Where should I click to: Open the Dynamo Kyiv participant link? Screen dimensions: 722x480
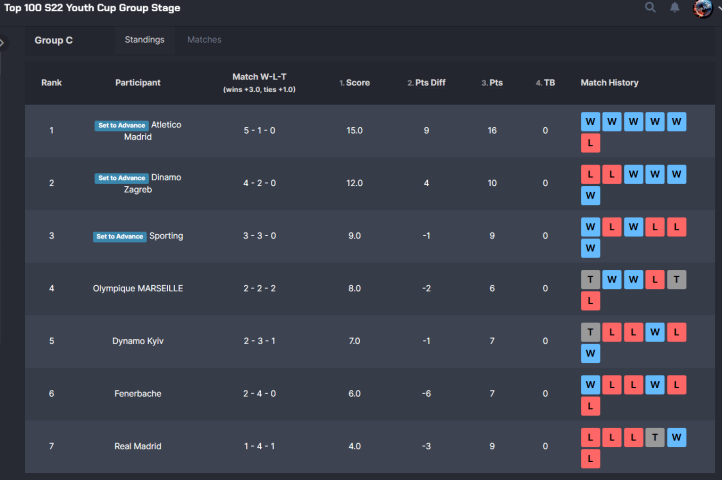(138, 341)
